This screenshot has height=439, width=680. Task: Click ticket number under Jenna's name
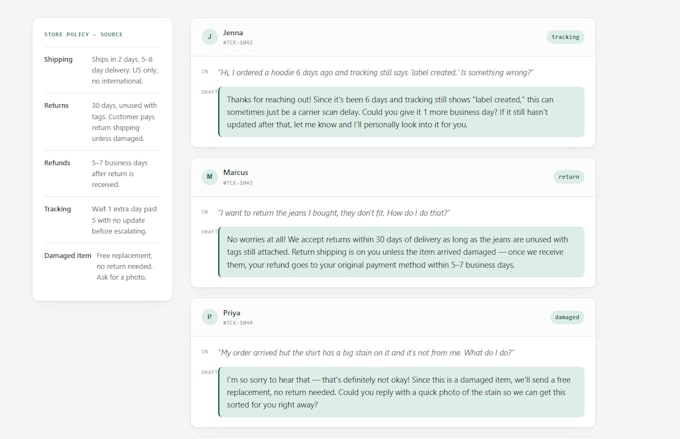(x=238, y=43)
